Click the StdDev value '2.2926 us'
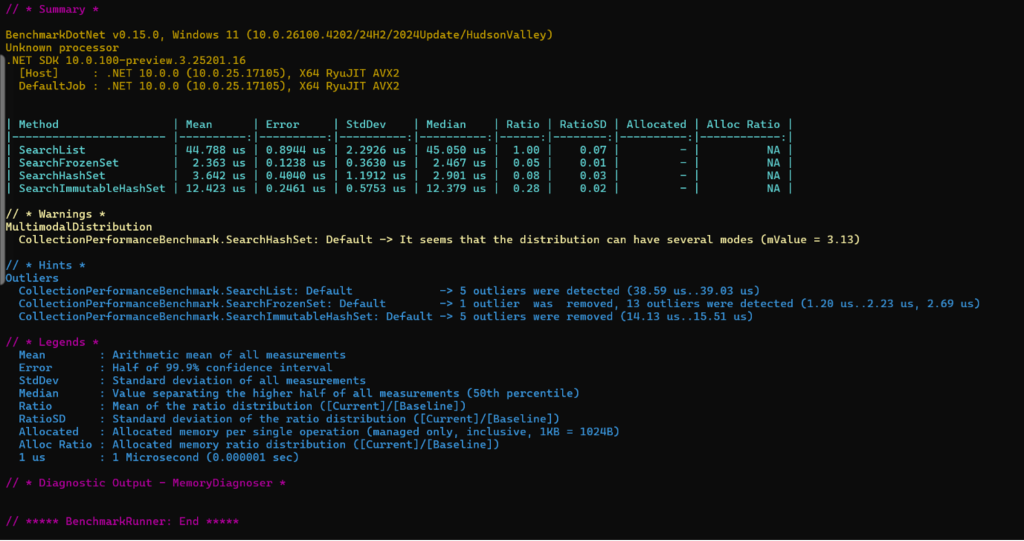This screenshot has width=1024, height=541. click(376, 150)
